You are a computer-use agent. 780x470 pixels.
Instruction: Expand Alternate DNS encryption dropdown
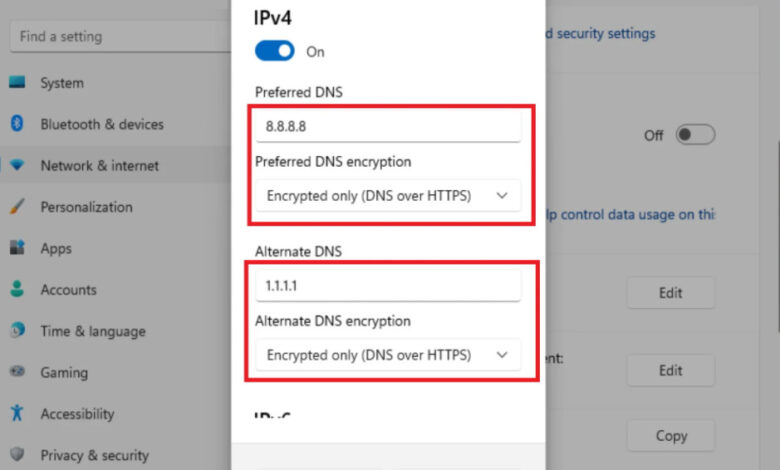[388, 354]
